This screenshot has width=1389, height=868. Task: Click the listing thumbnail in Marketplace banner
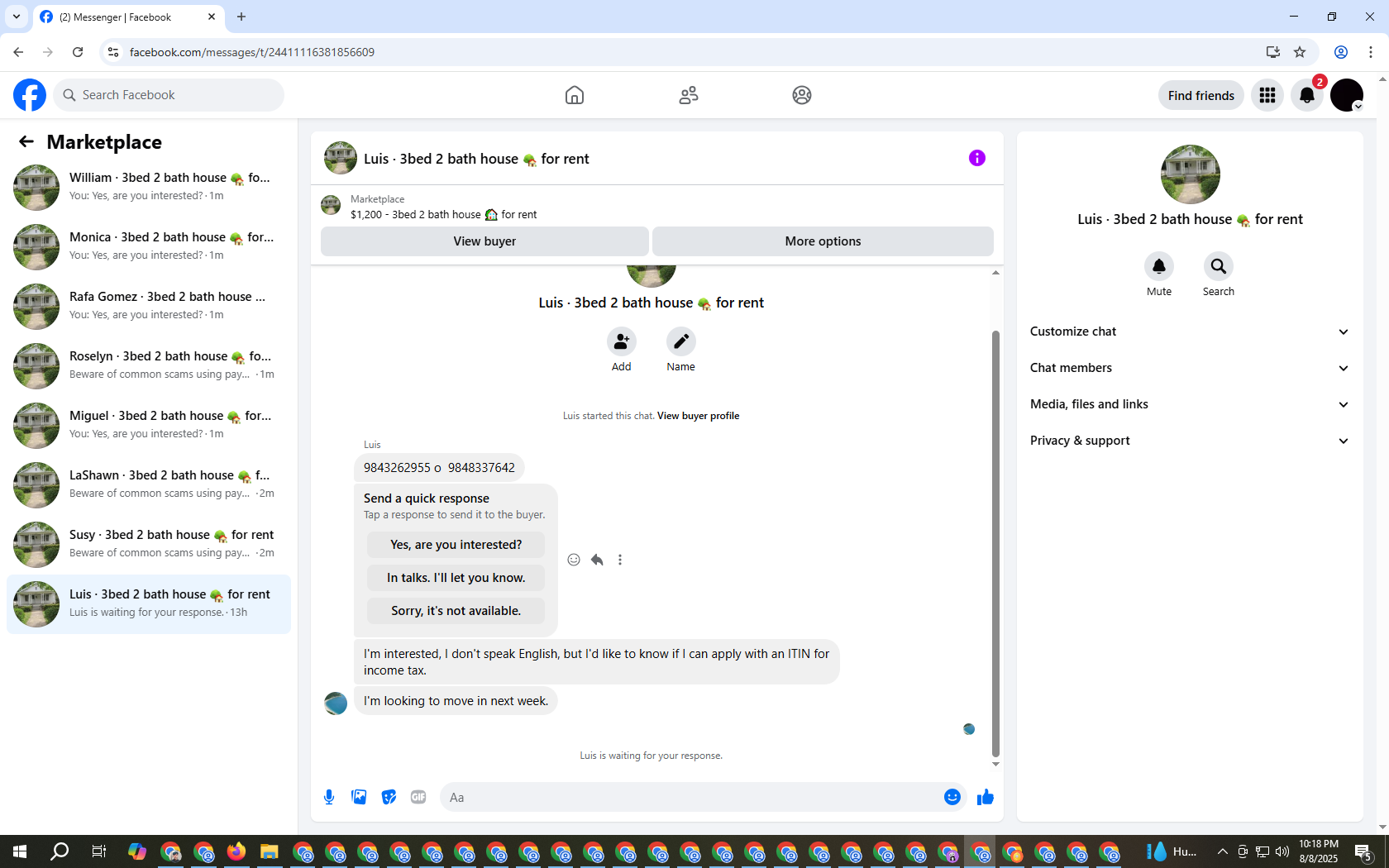click(331, 205)
